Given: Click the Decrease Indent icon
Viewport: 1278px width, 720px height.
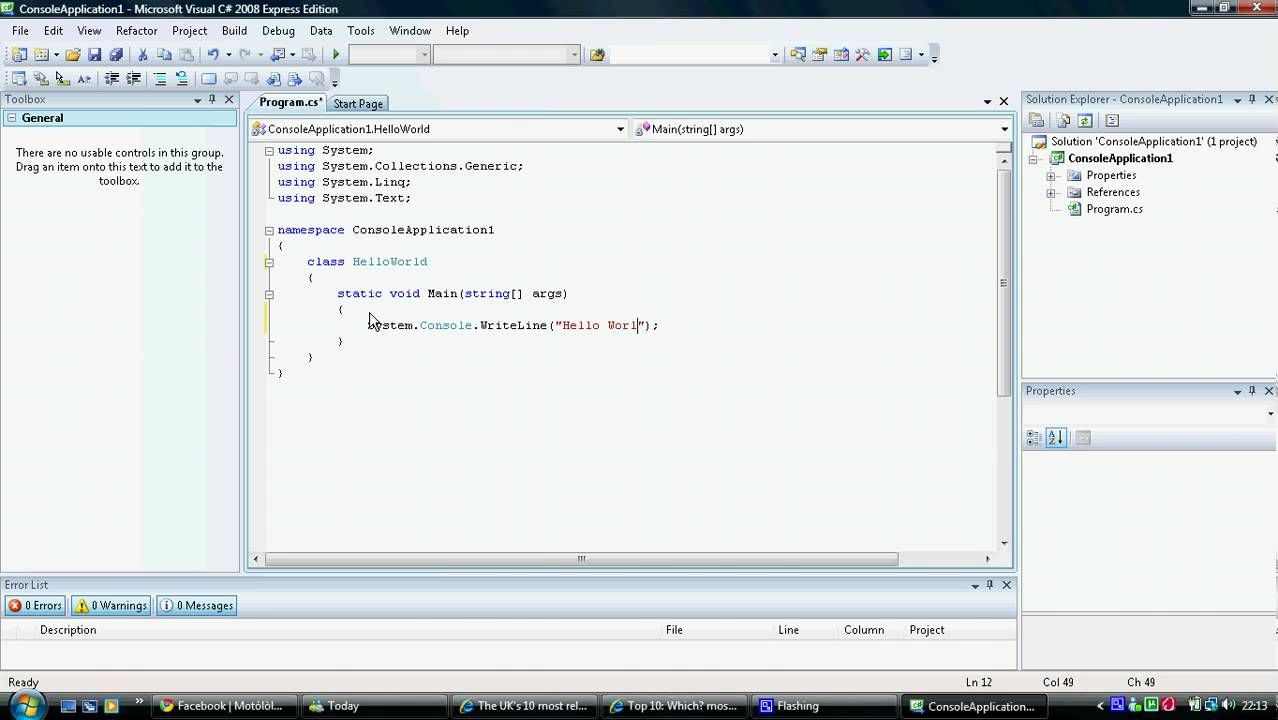Looking at the screenshot, I should point(112,78).
